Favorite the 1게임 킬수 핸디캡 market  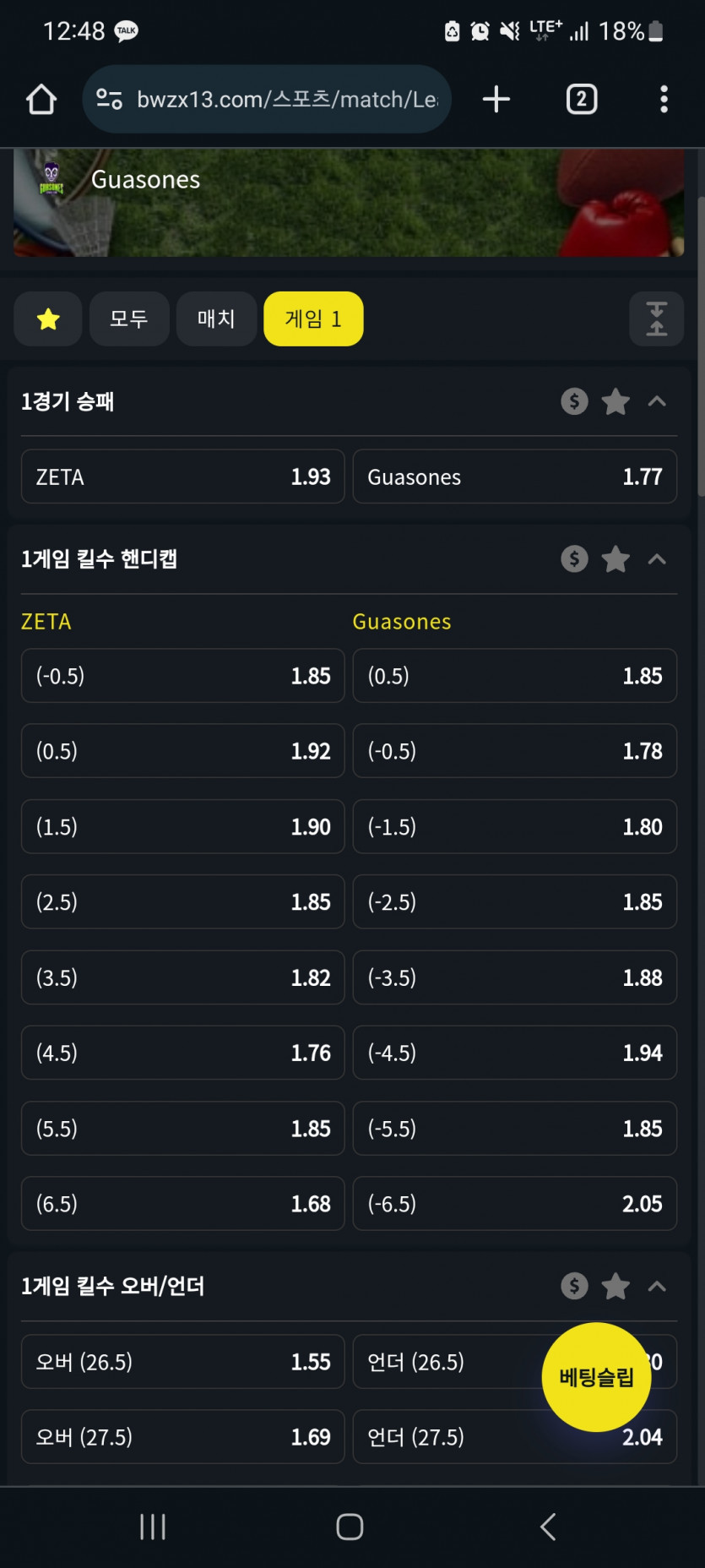[x=616, y=558]
